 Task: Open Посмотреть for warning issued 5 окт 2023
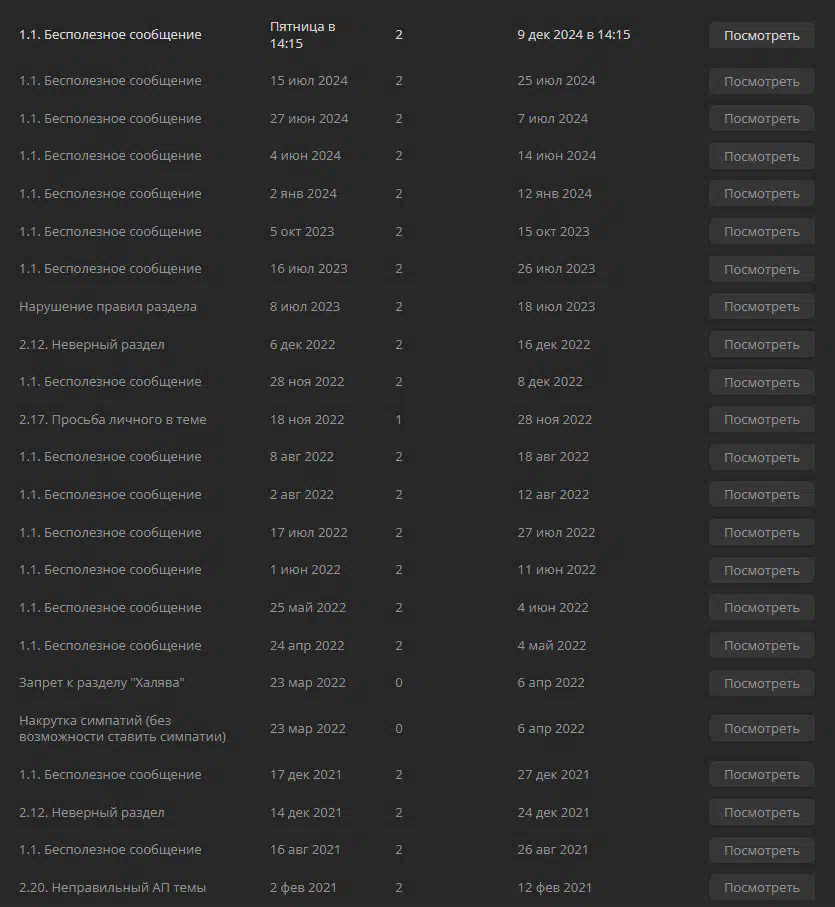[762, 231]
